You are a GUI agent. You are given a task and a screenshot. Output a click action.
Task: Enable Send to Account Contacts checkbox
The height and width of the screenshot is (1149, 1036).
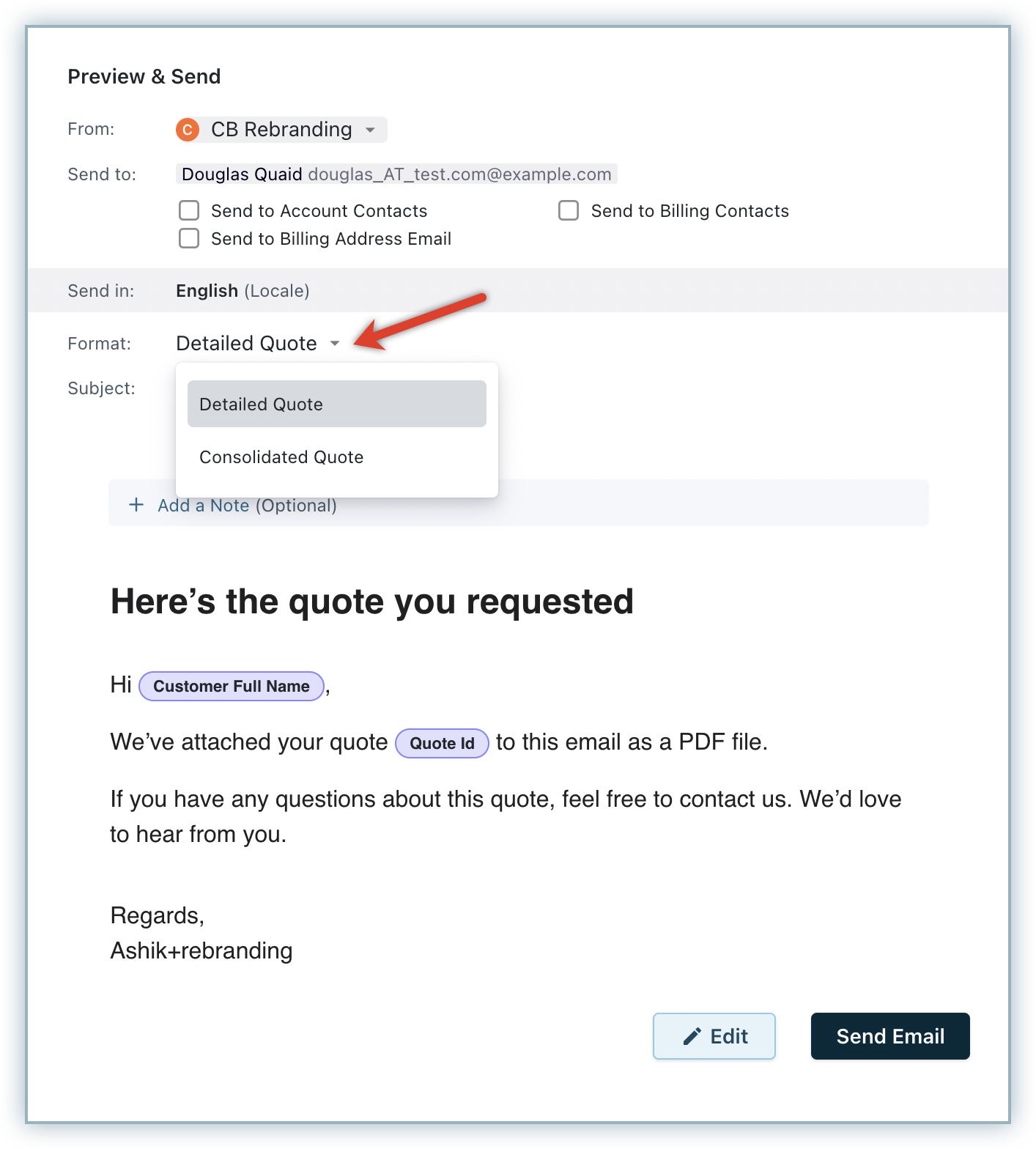(189, 211)
